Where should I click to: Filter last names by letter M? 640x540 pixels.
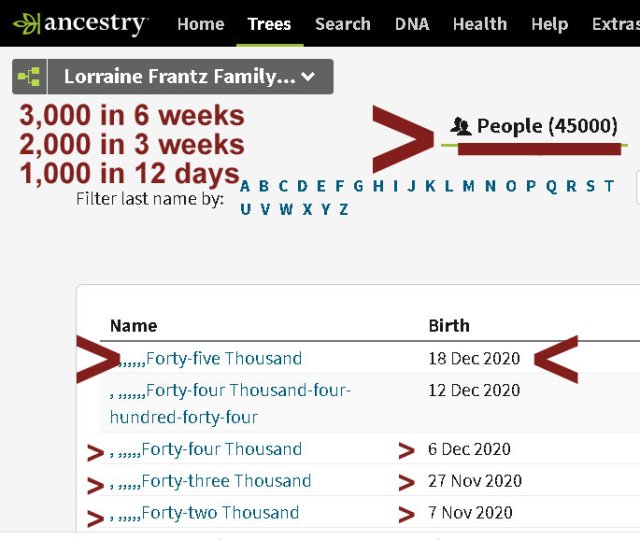point(468,186)
